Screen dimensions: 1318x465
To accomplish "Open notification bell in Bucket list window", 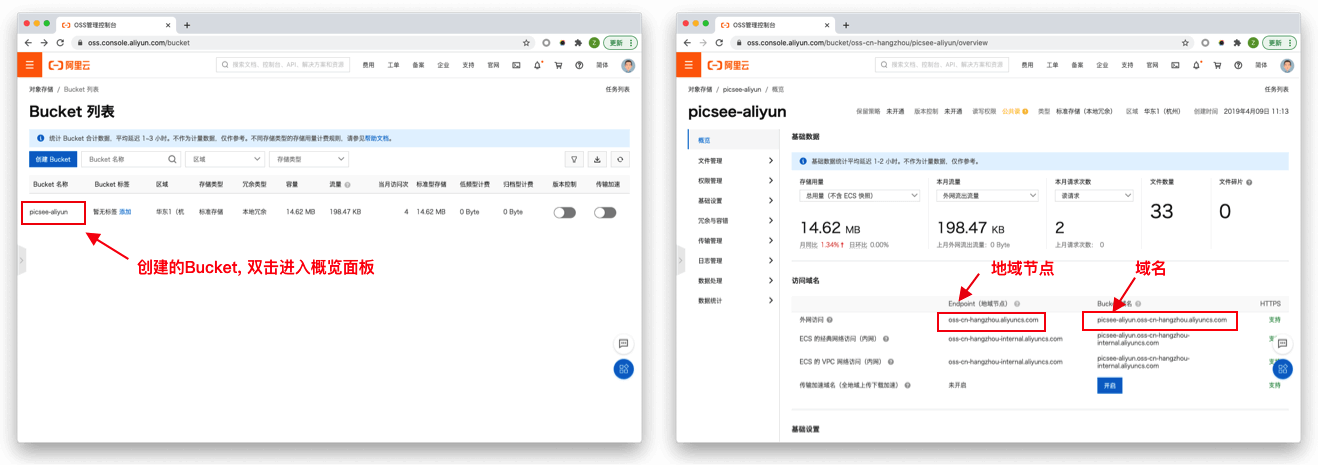I will 538,65.
